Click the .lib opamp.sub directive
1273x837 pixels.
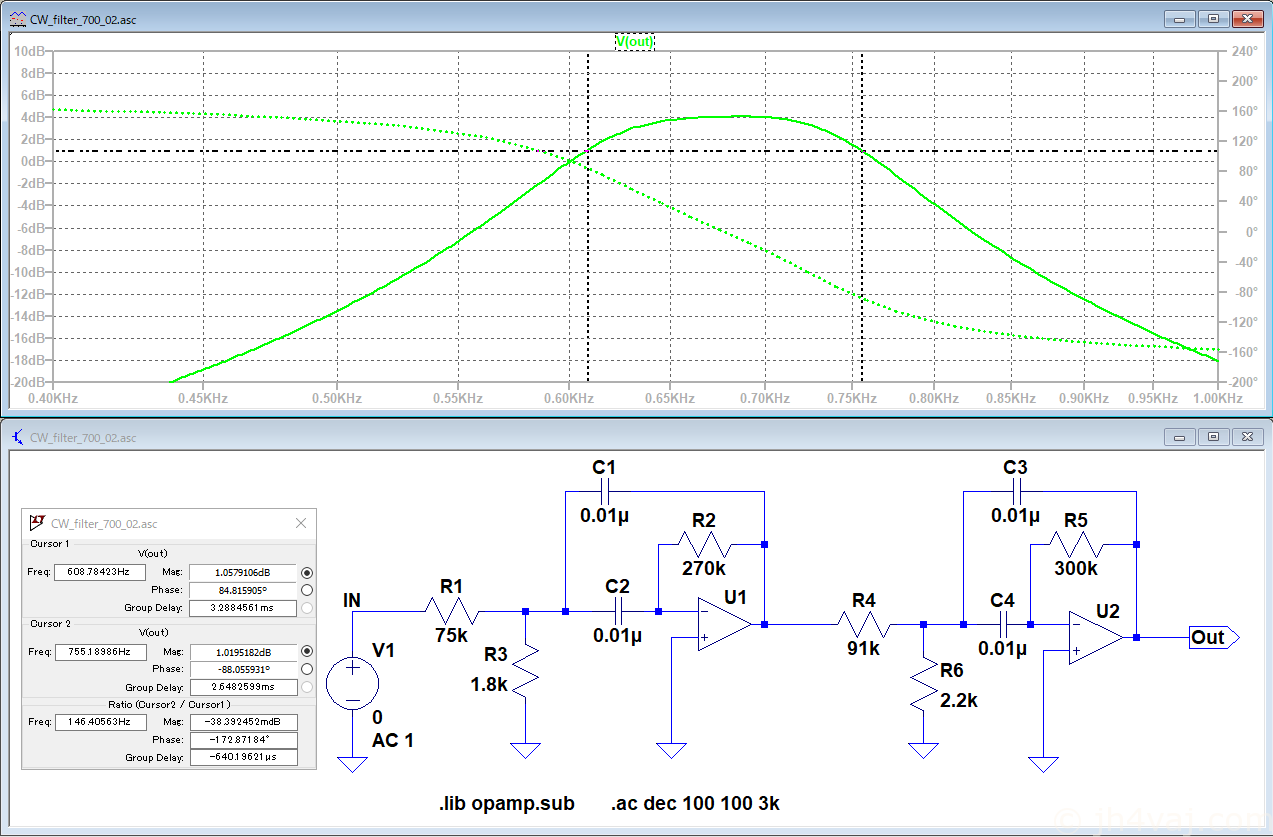point(507,803)
